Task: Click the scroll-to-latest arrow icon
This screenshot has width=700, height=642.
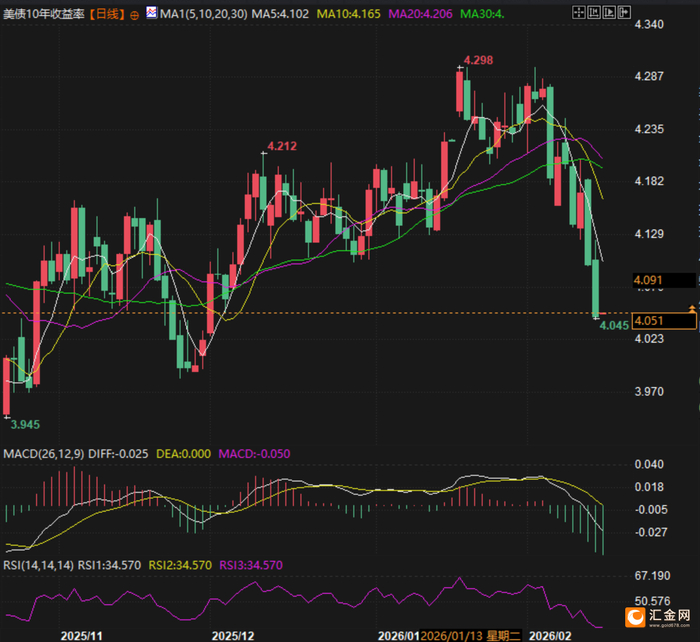Action: (624, 13)
